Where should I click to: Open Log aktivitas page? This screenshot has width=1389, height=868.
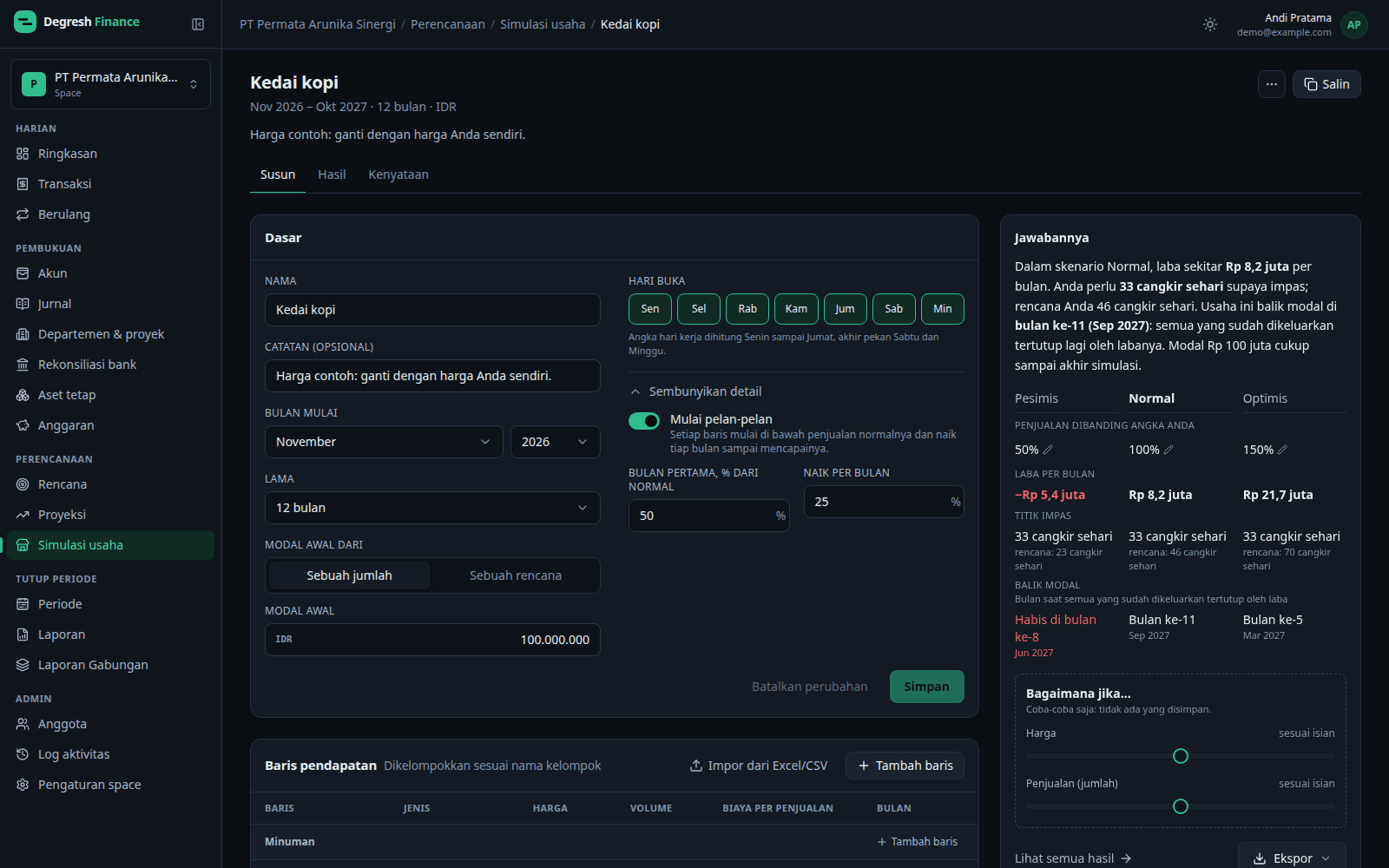click(110, 754)
